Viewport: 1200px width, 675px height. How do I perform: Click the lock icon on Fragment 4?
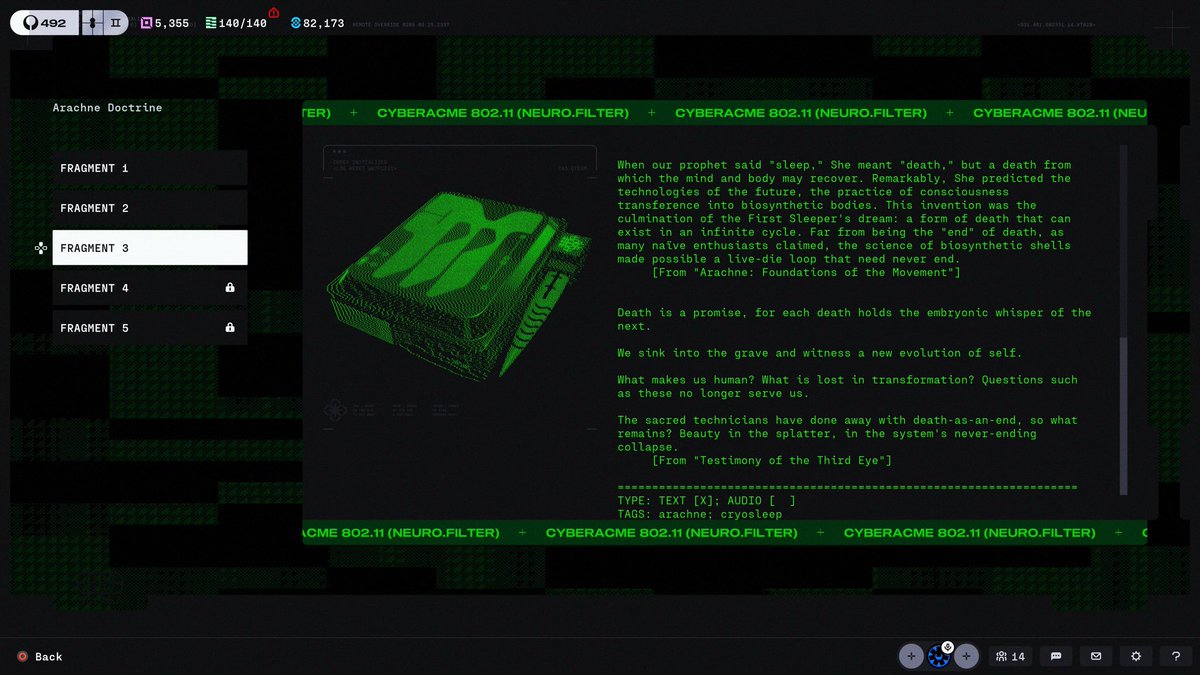[x=230, y=288]
